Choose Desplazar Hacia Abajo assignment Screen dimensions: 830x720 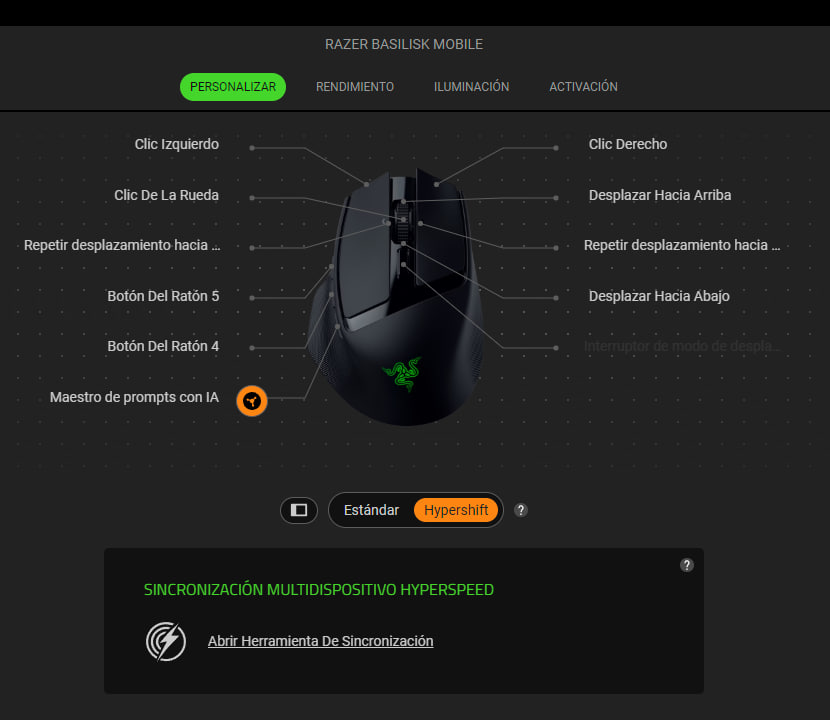659,296
